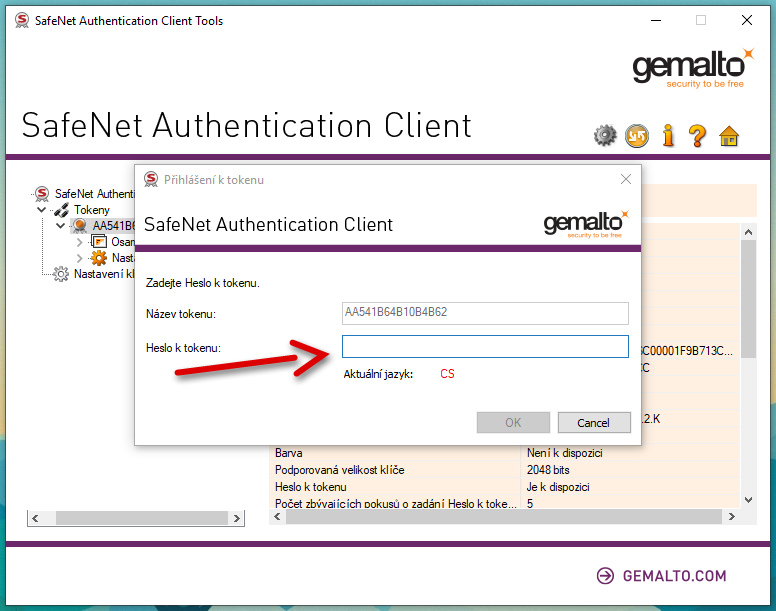Focus the Heslo k tokenu password field
Screen dimensions: 776x611
485,347
